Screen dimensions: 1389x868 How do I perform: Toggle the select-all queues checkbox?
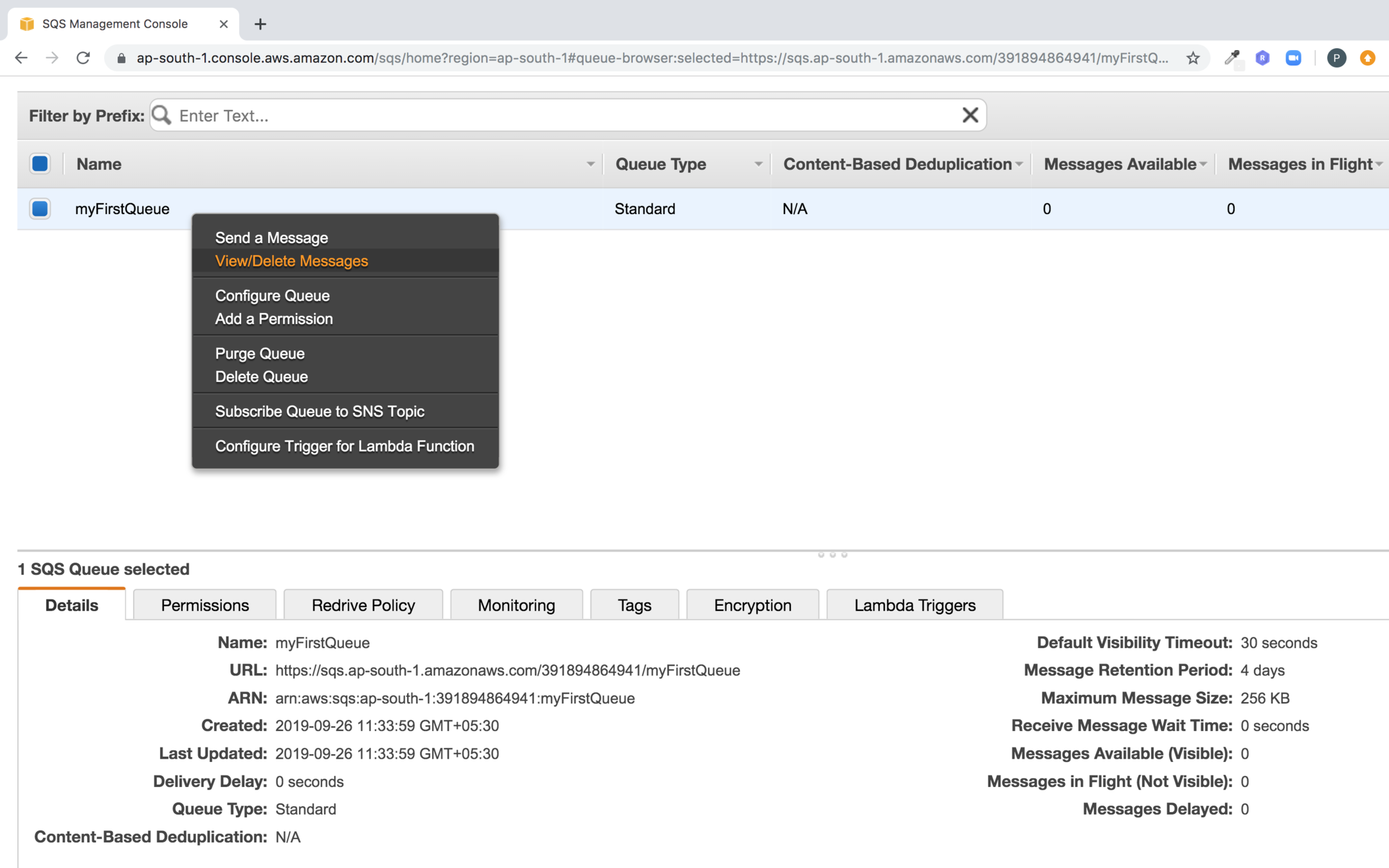click(x=40, y=164)
